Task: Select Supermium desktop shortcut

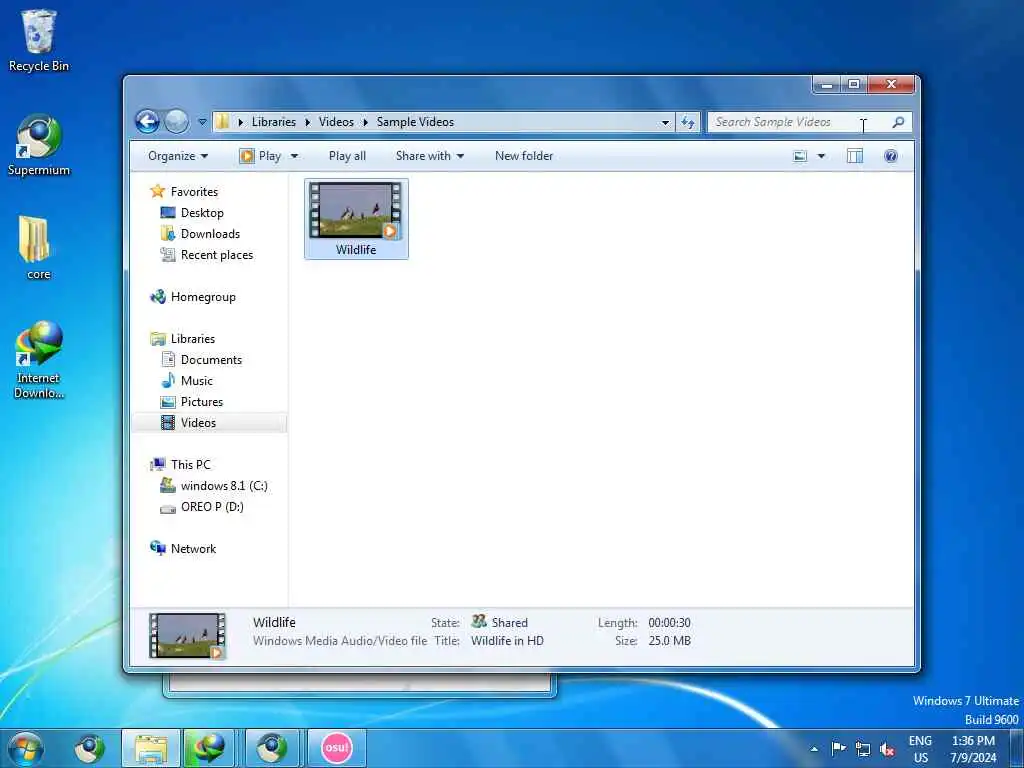Action: pyautogui.click(x=39, y=145)
